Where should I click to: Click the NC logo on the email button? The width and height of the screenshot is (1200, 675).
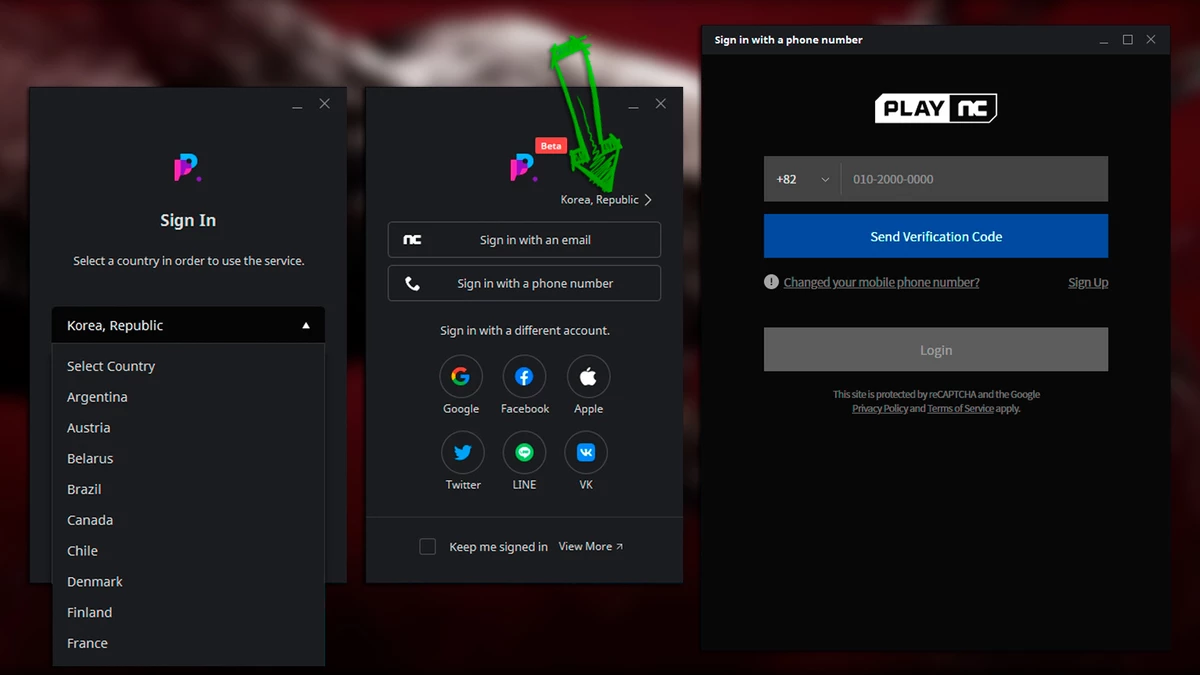(410, 239)
